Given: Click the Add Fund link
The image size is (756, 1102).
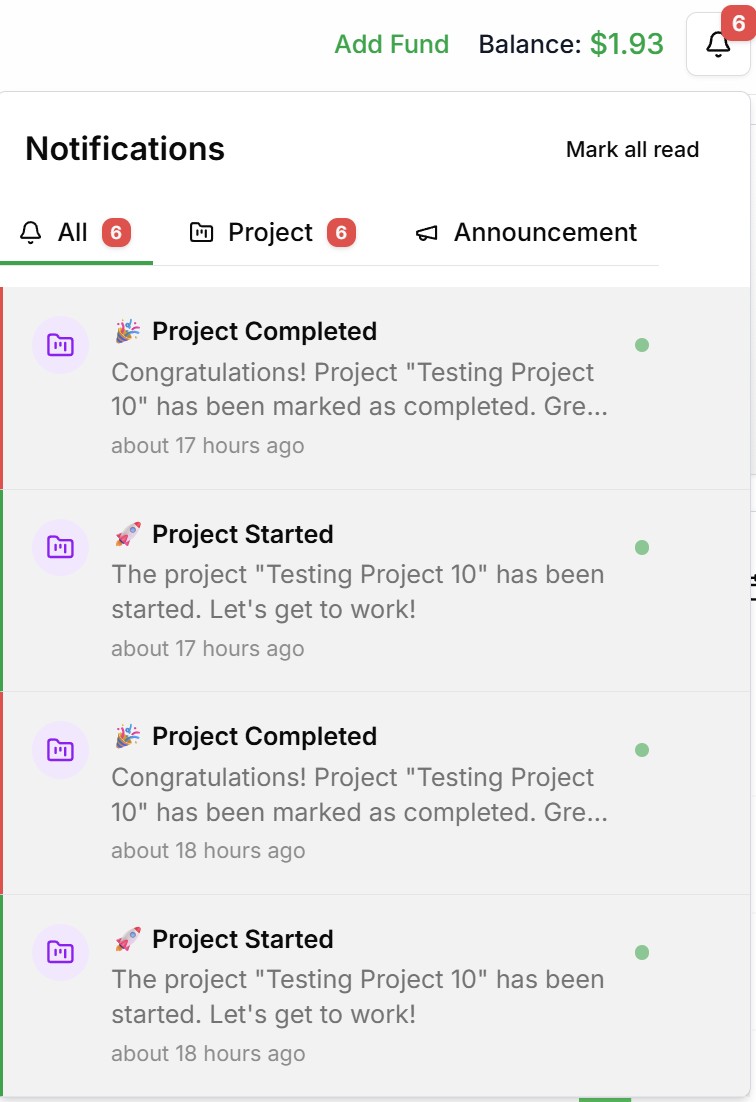Looking at the screenshot, I should click(391, 44).
